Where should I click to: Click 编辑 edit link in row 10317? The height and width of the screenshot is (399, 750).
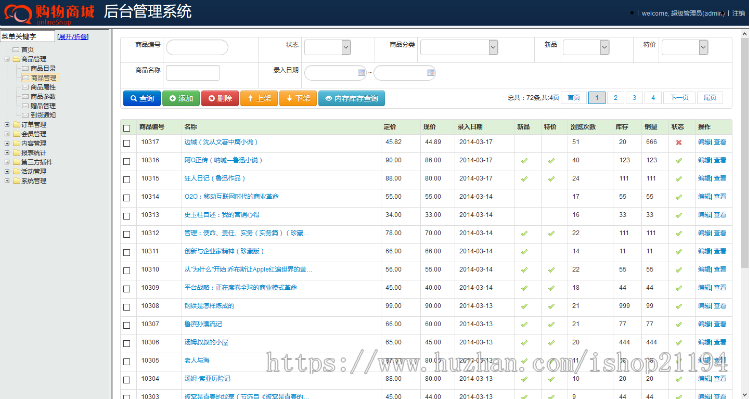[x=704, y=142]
